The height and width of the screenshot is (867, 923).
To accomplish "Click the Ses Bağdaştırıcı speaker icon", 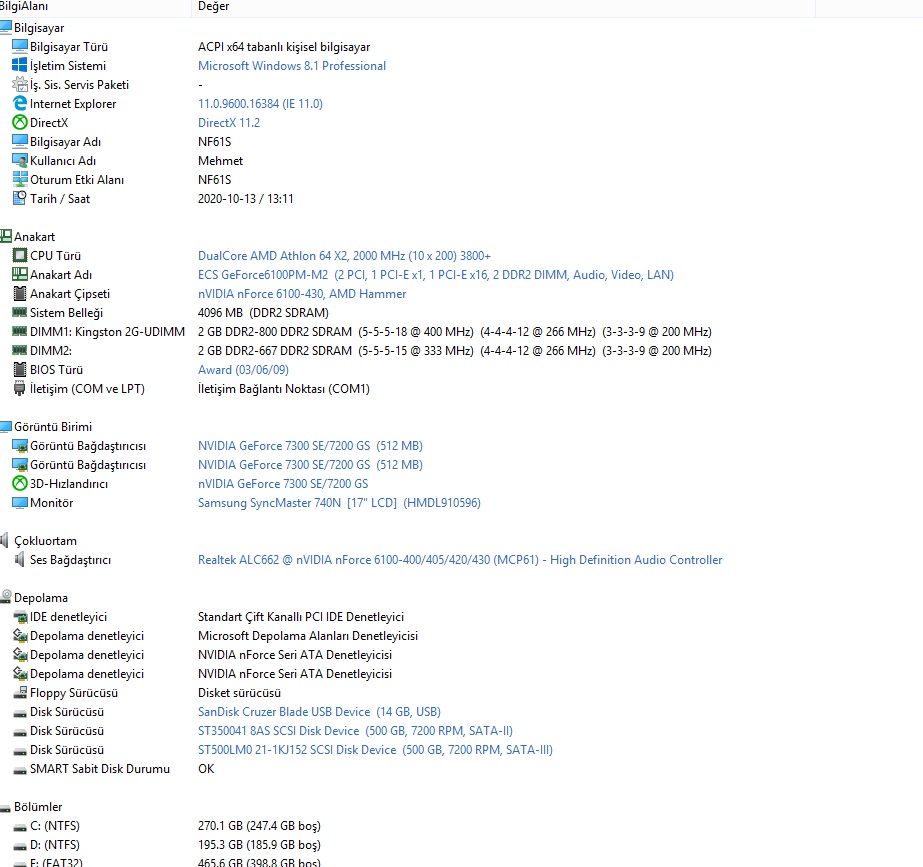I will pyautogui.click(x=20, y=560).
